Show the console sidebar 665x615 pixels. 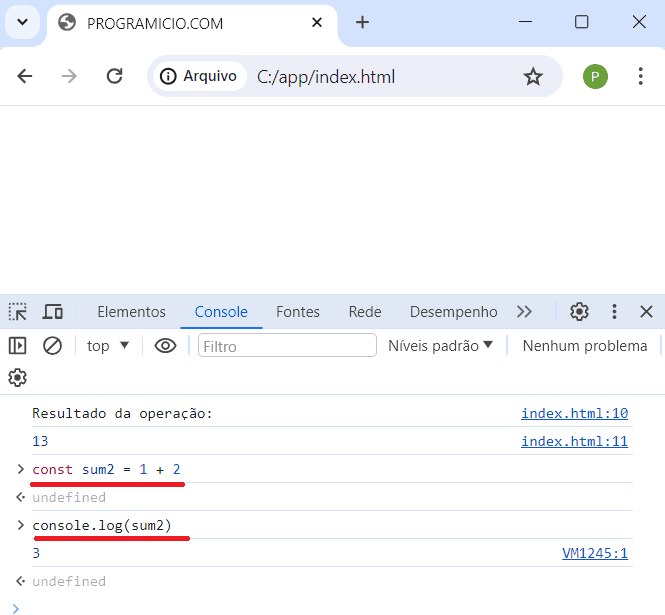(18, 346)
